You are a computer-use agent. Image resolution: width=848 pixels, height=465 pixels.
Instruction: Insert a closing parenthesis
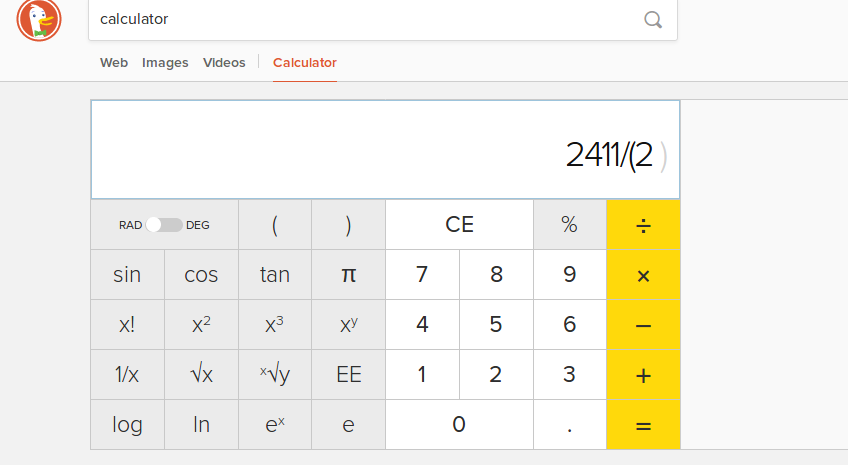pos(348,225)
